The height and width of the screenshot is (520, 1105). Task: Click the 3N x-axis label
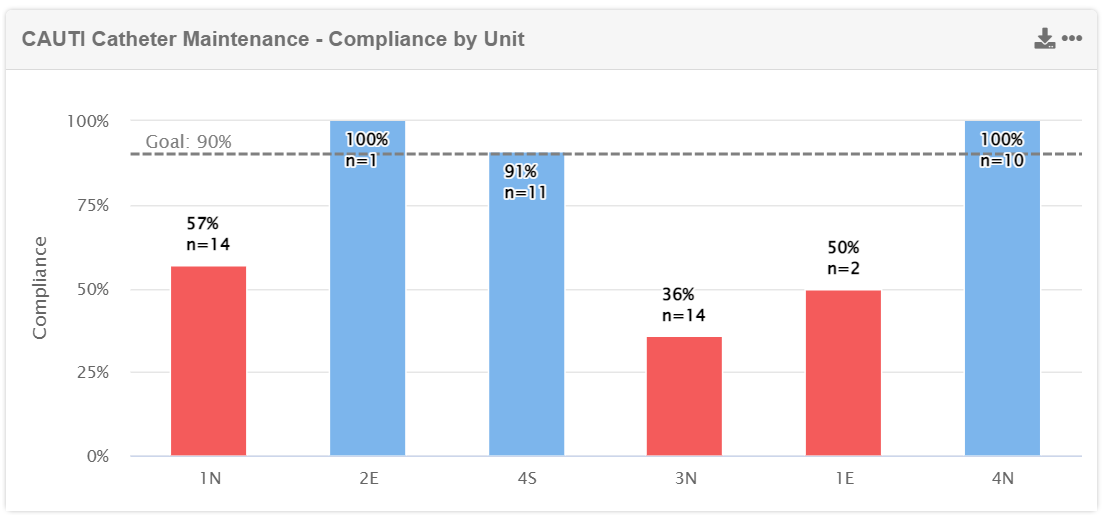tap(685, 479)
